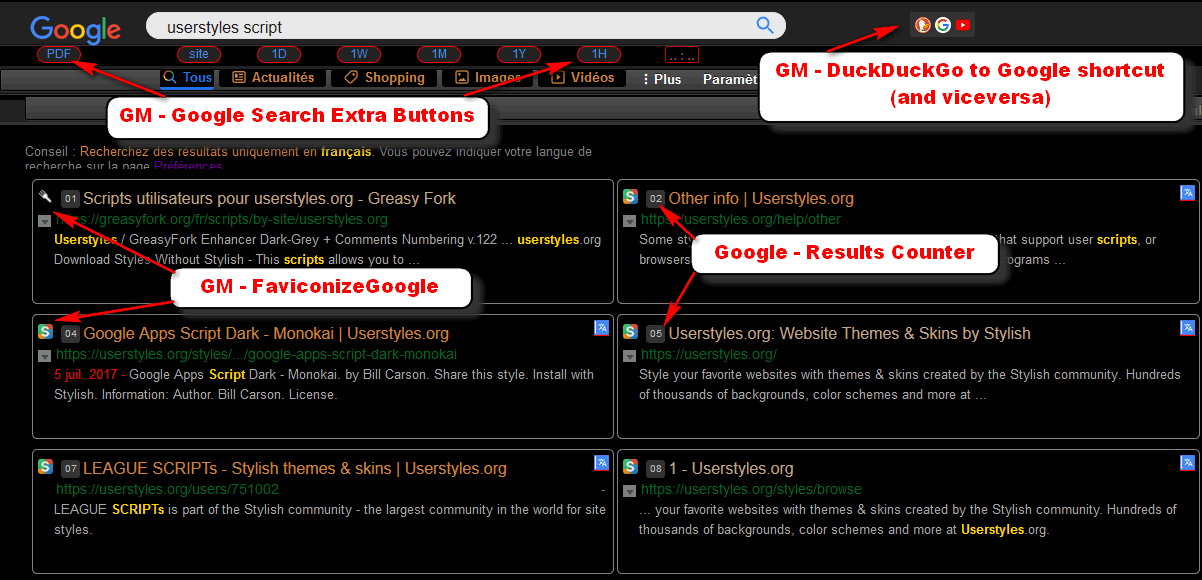Toggle the 1H time filter button
1202x580 pixels.
[598, 55]
